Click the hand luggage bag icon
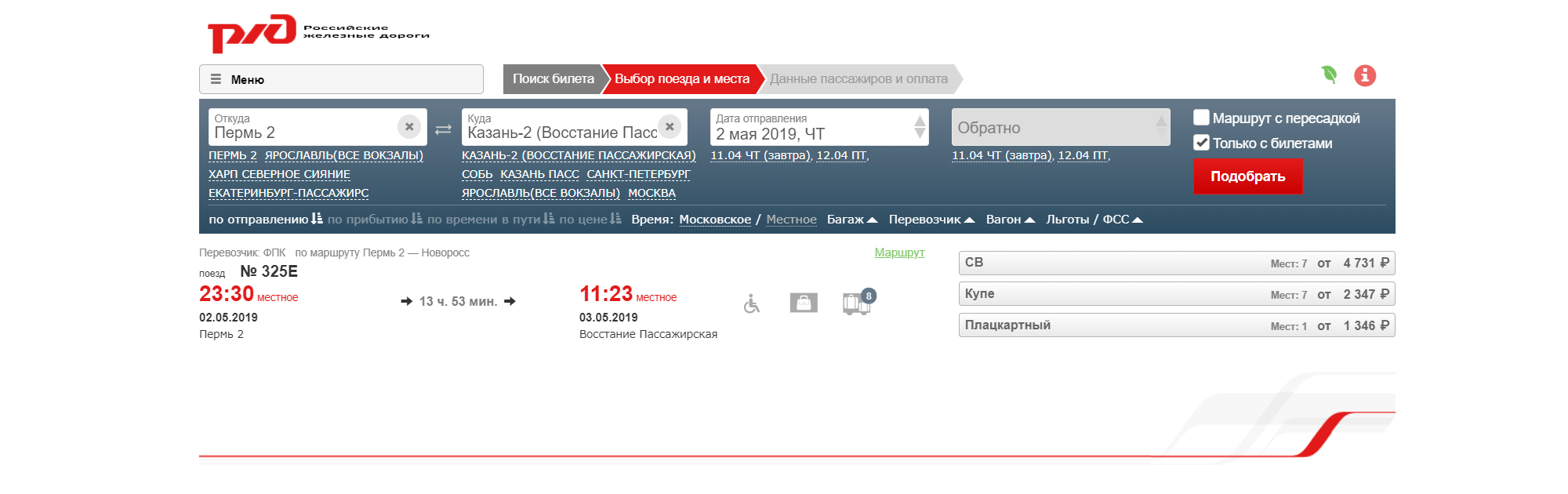Image resolution: width=1568 pixels, height=494 pixels. [804, 303]
